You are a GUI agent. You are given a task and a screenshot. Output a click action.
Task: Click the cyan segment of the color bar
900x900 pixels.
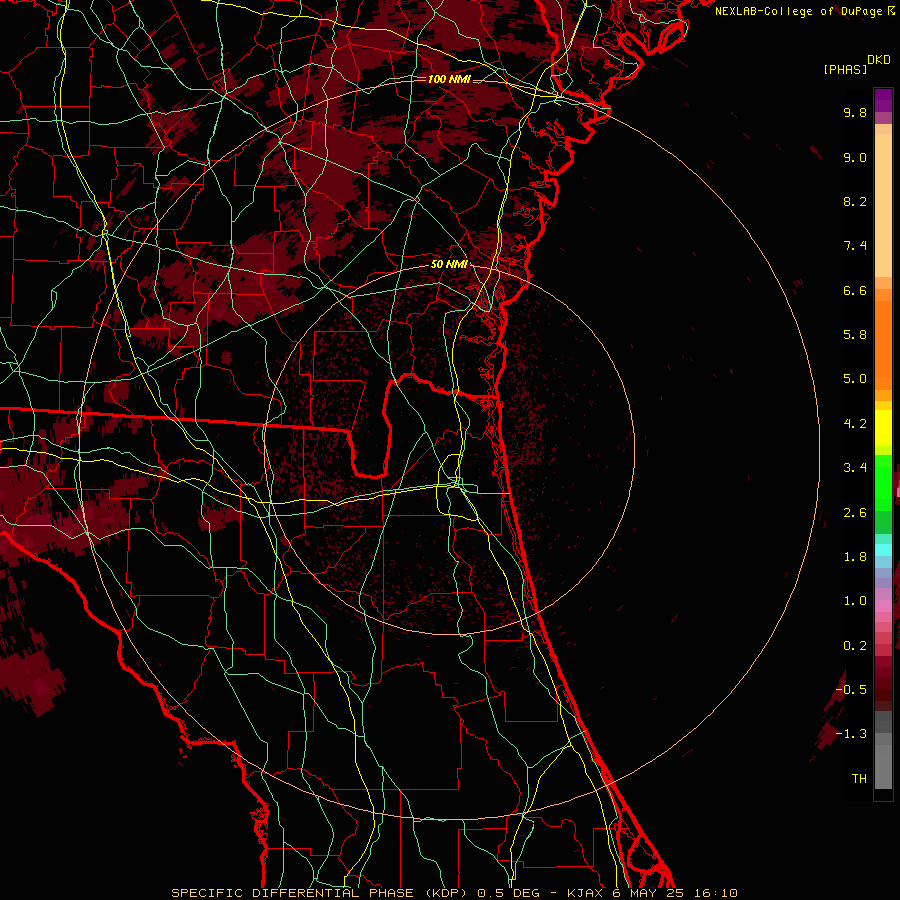click(883, 549)
